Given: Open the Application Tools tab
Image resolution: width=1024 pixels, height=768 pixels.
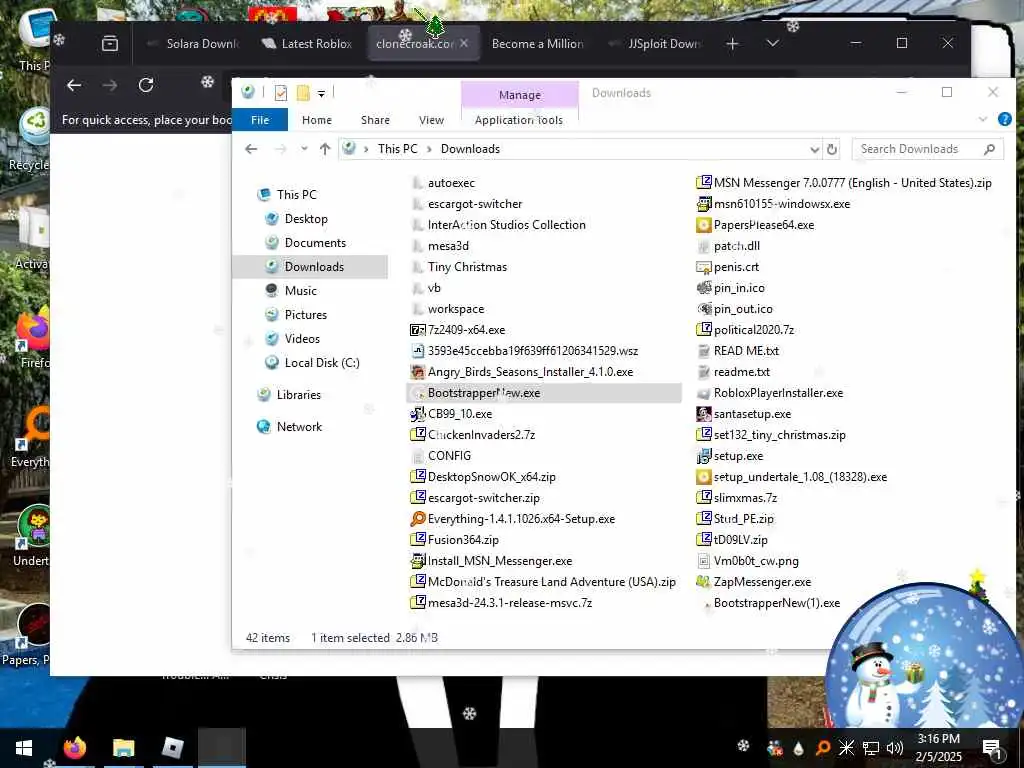Looking at the screenshot, I should coord(519,120).
